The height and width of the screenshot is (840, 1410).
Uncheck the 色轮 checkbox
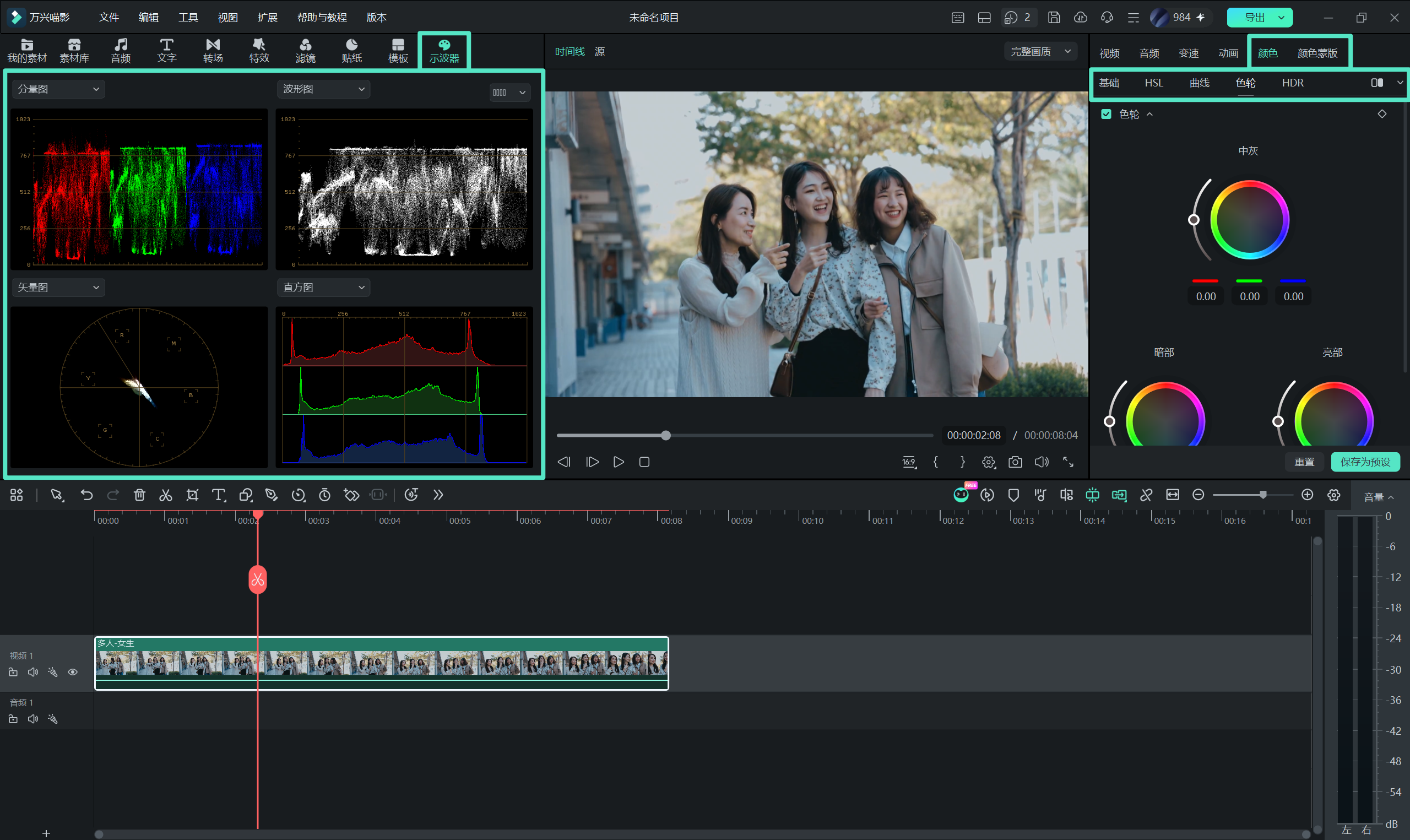click(x=1106, y=115)
